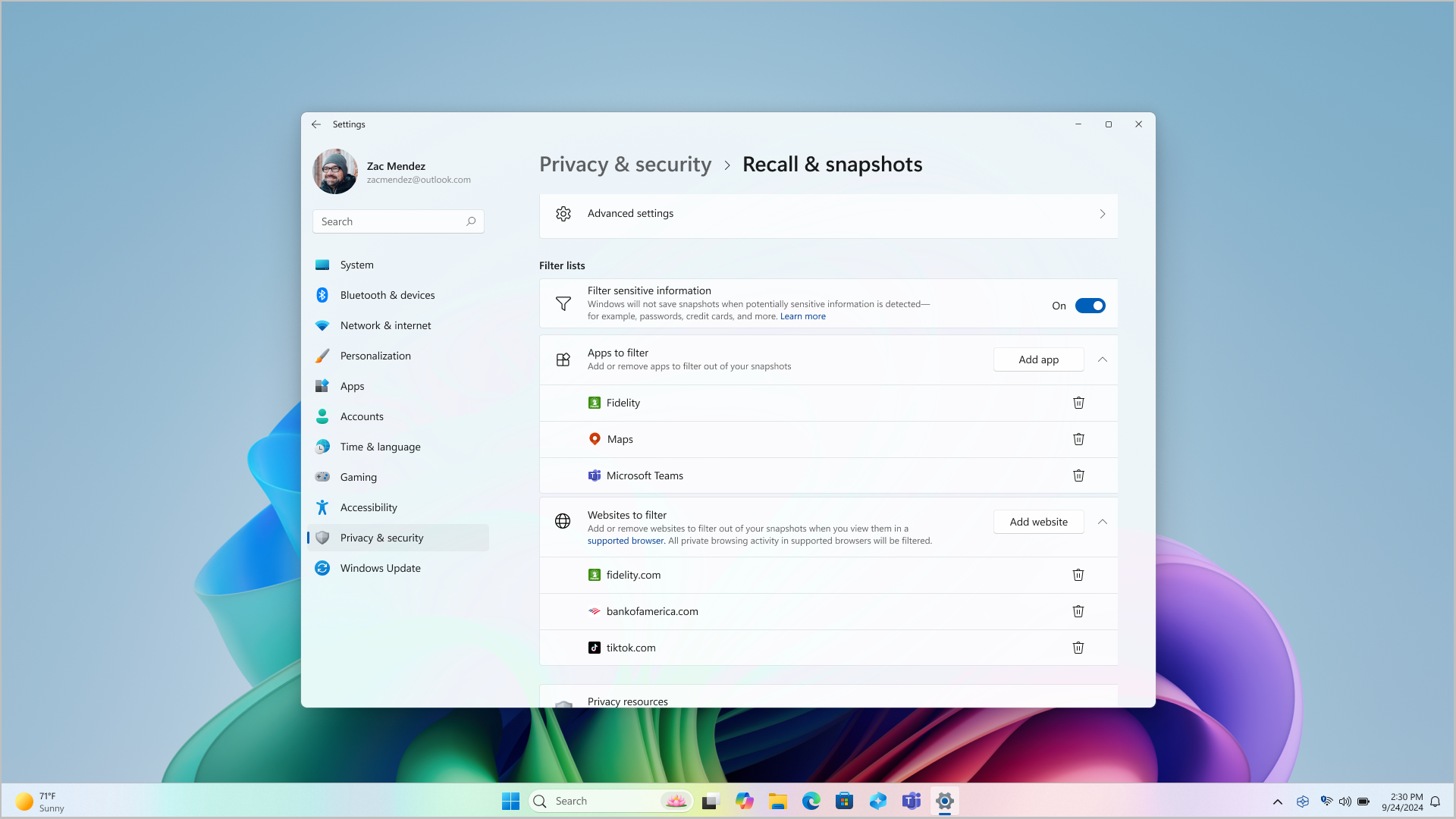Toggle Filter sensitive information off

click(x=1089, y=305)
